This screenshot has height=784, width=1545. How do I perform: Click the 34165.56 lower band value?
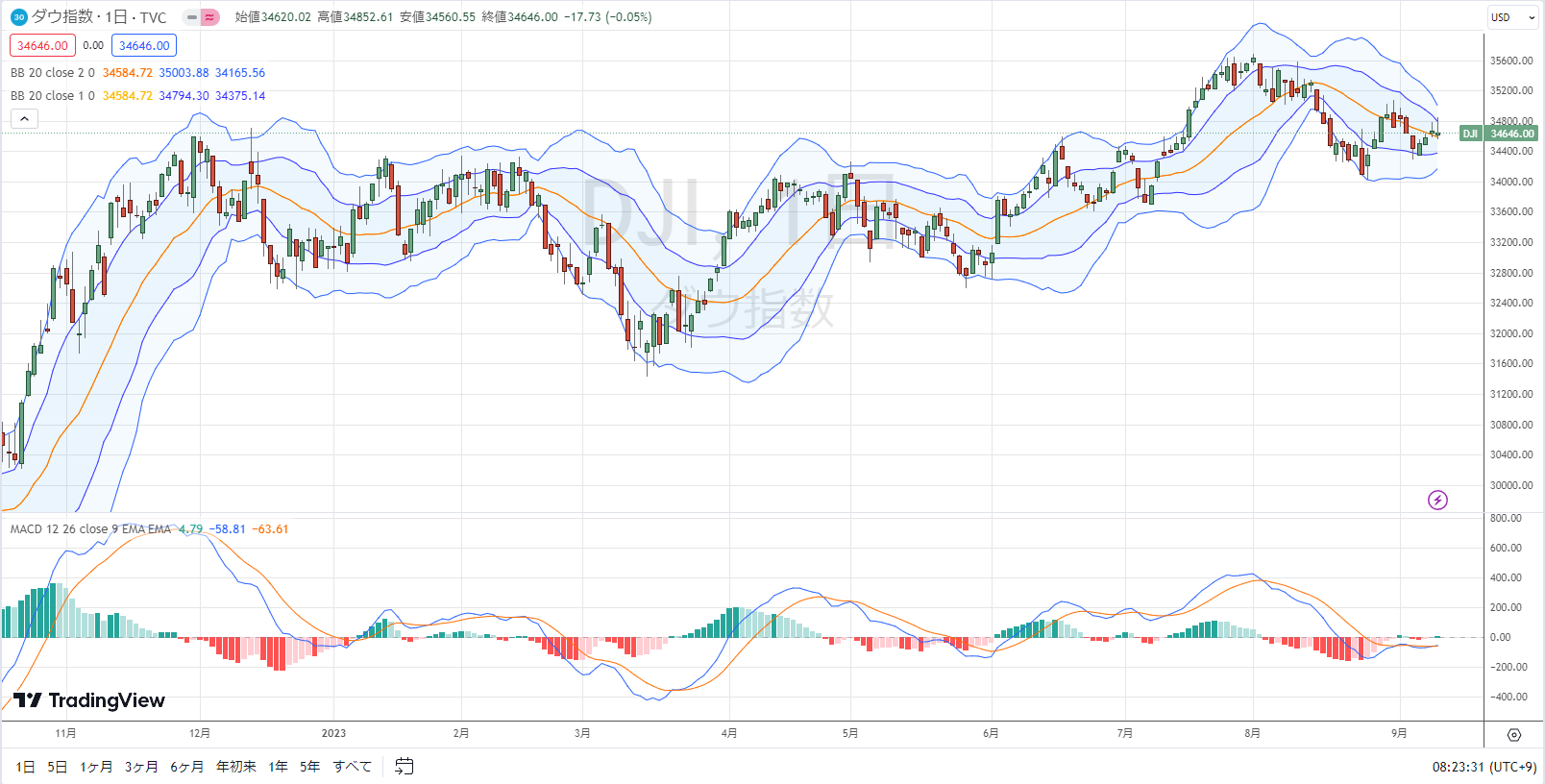point(240,73)
